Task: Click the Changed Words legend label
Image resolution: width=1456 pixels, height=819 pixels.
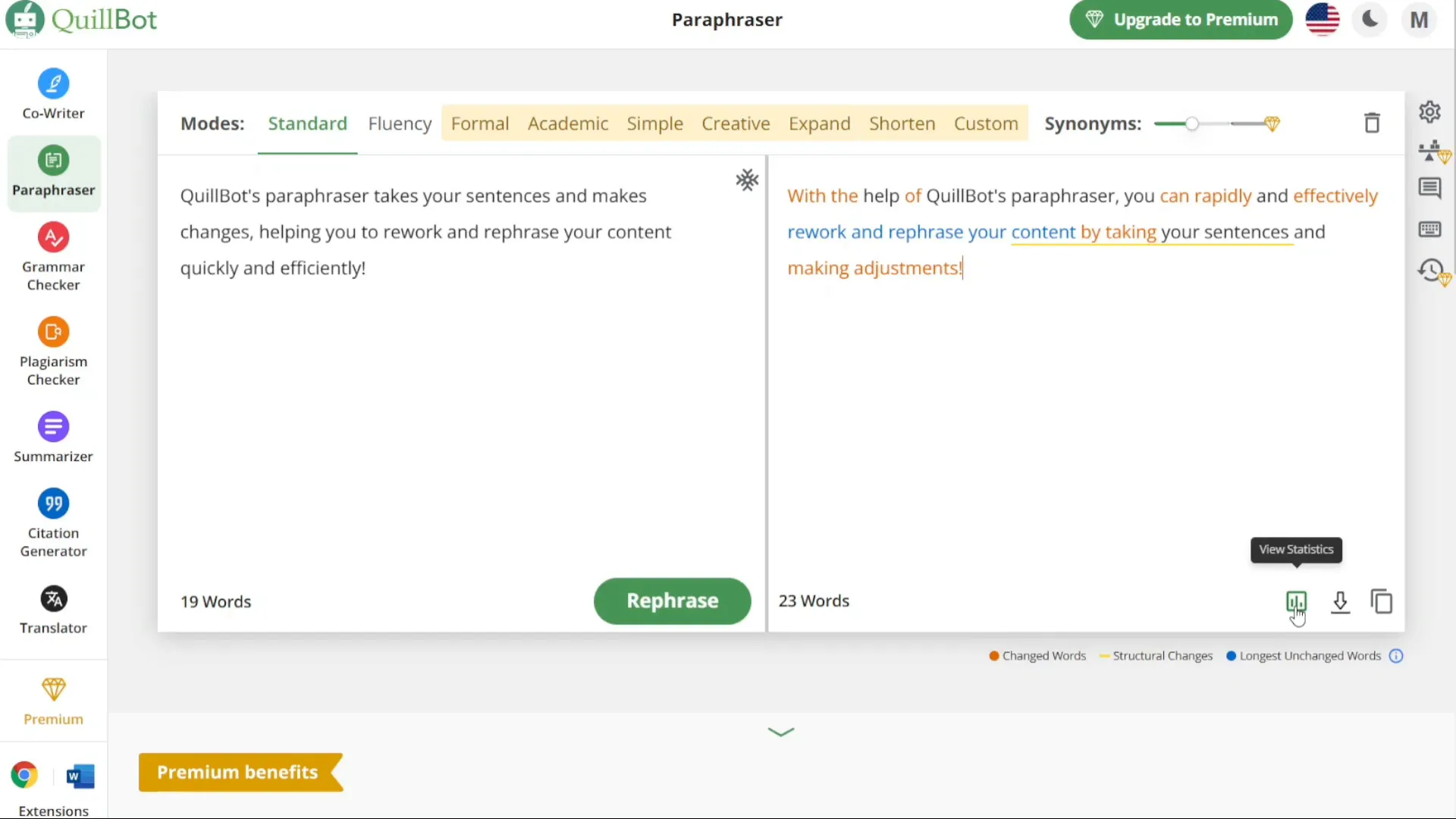Action: click(1043, 656)
